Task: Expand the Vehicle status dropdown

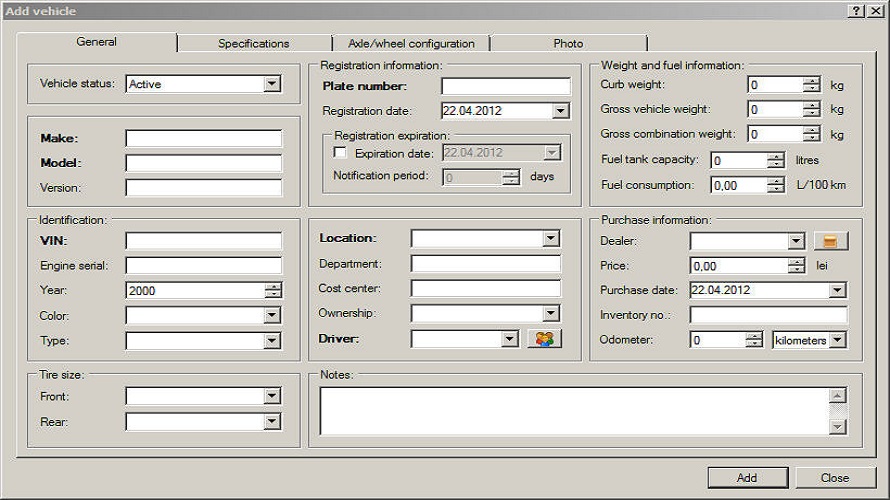Action: (x=272, y=85)
